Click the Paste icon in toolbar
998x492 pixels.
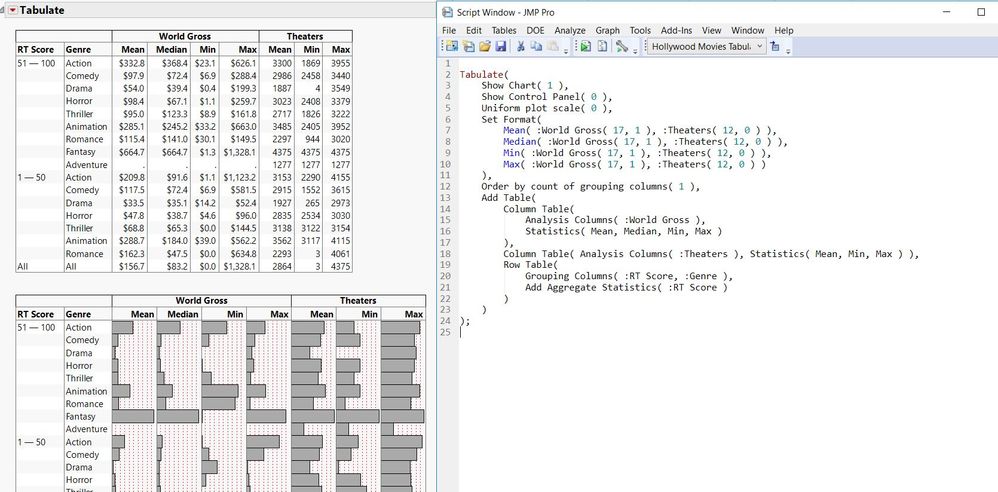550,47
